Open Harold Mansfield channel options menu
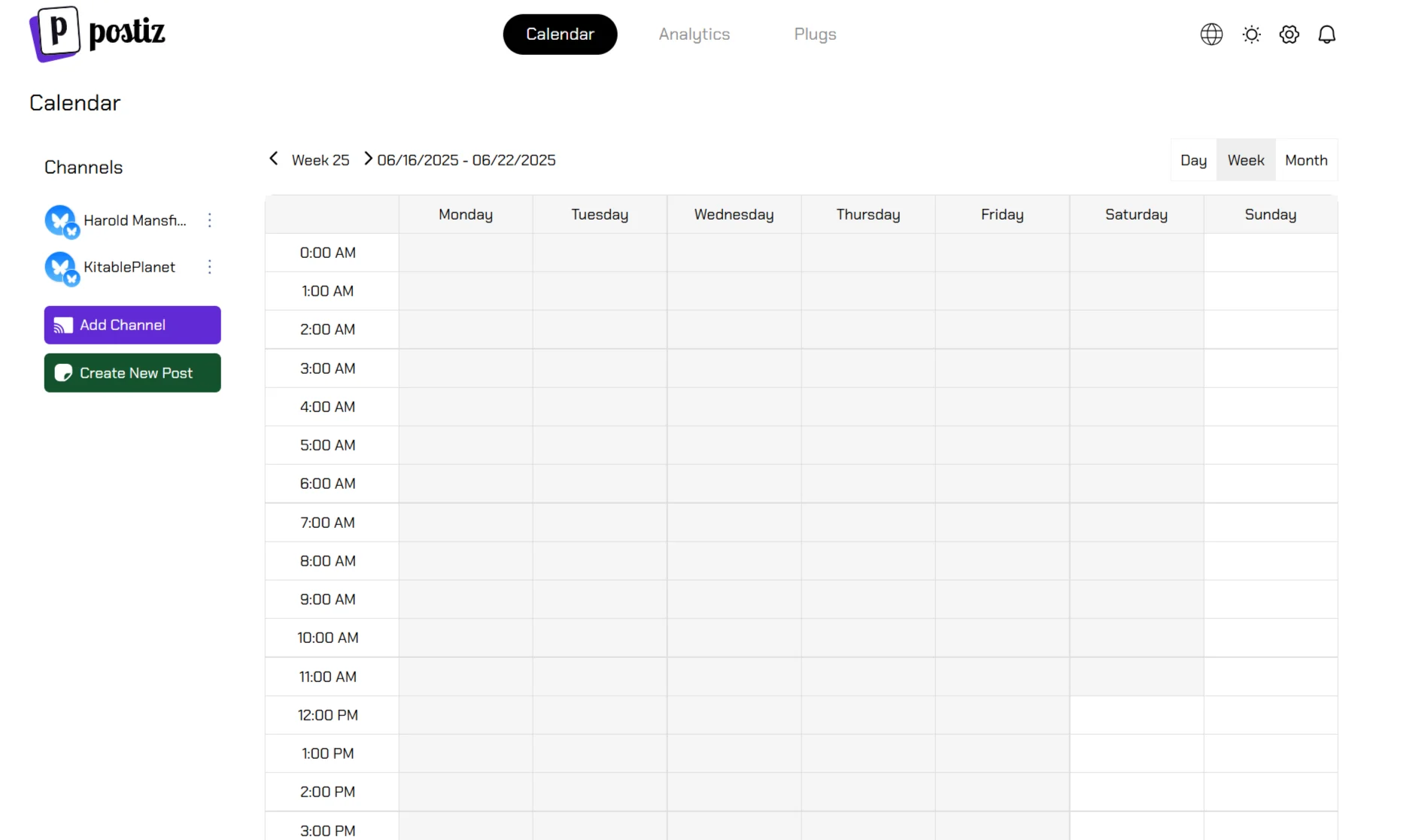The width and height of the screenshot is (1428, 840). pyautogui.click(x=210, y=220)
